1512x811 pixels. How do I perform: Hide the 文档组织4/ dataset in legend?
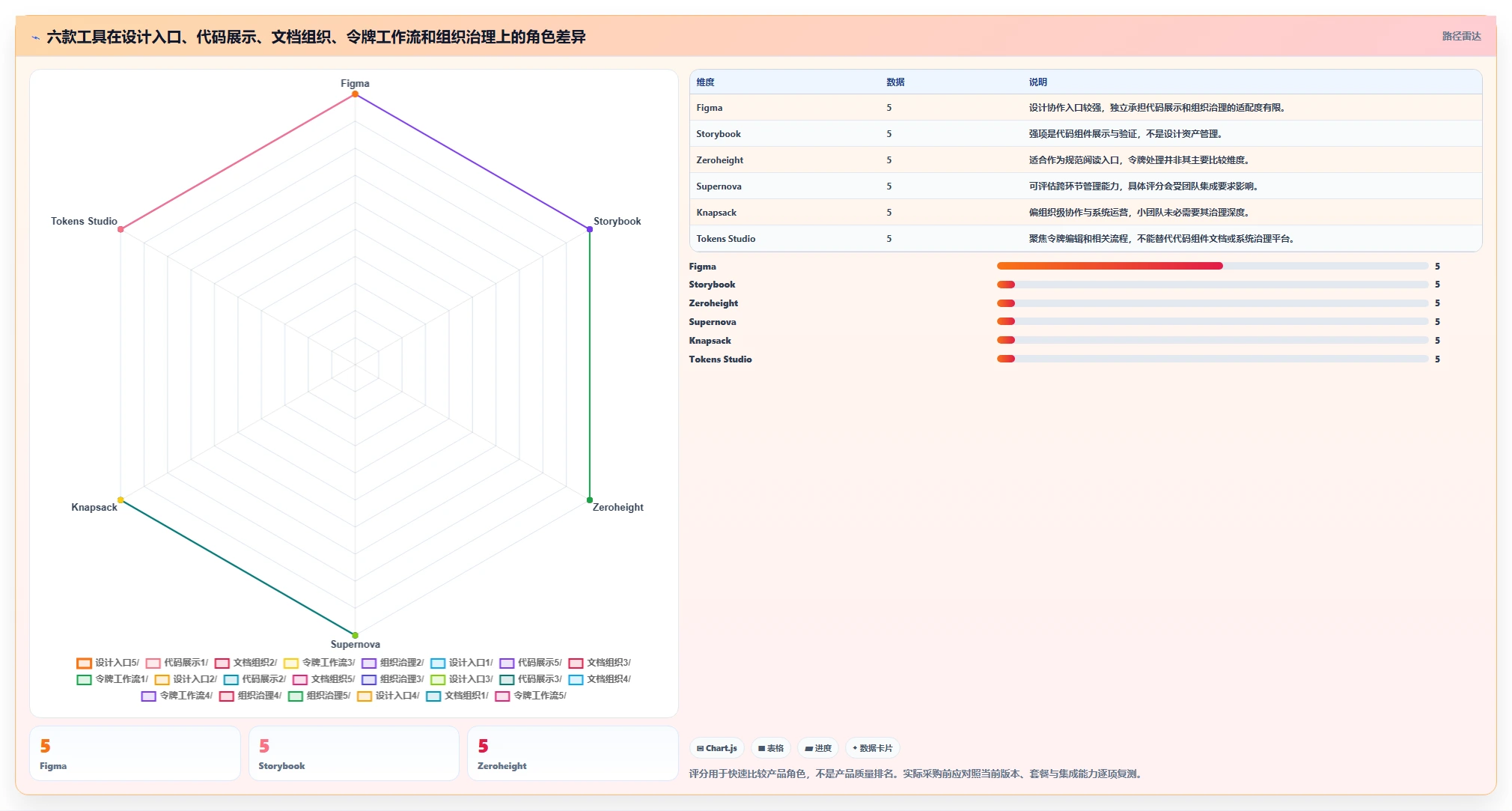tap(600, 679)
